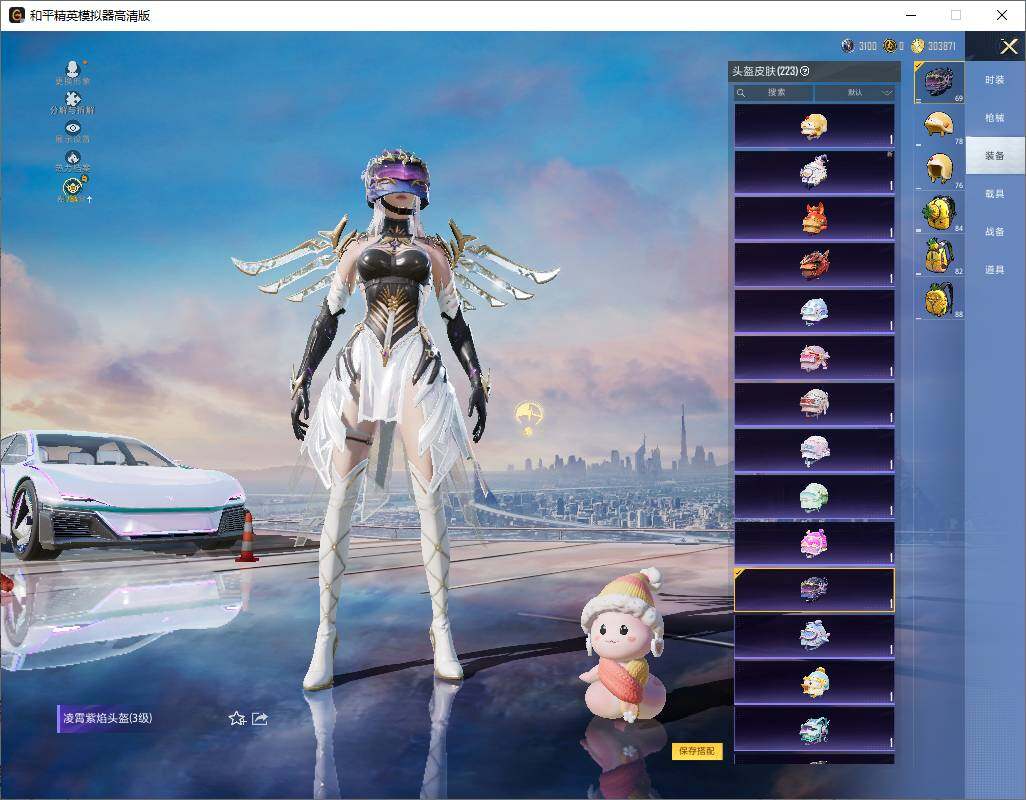This screenshot has height=800, width=1026.
Task: Close the 和平精英模拟器高清版 window
Action: pyautogui.click(x=1002, y=15)
